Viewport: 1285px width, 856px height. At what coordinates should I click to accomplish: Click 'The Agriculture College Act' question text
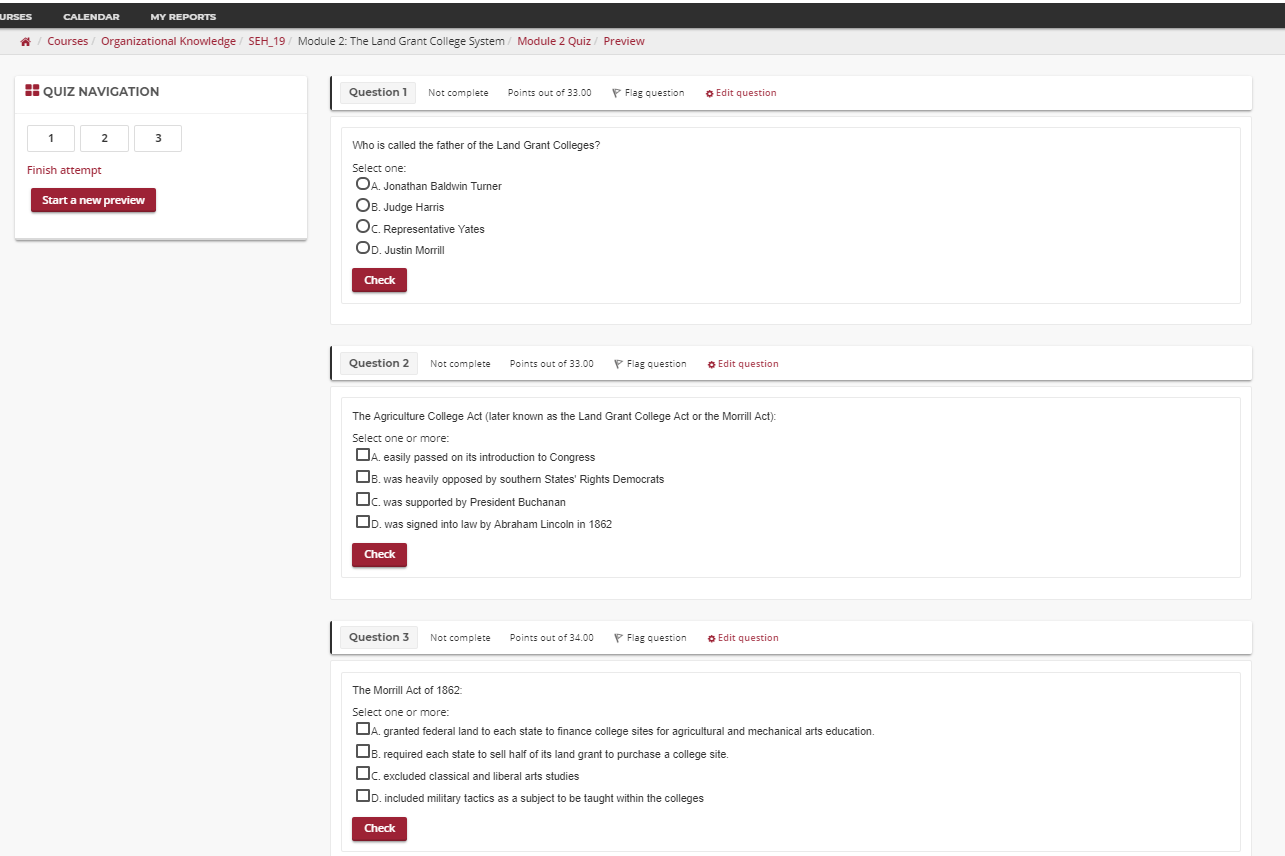pyautogui.click(x=564, y=416)
